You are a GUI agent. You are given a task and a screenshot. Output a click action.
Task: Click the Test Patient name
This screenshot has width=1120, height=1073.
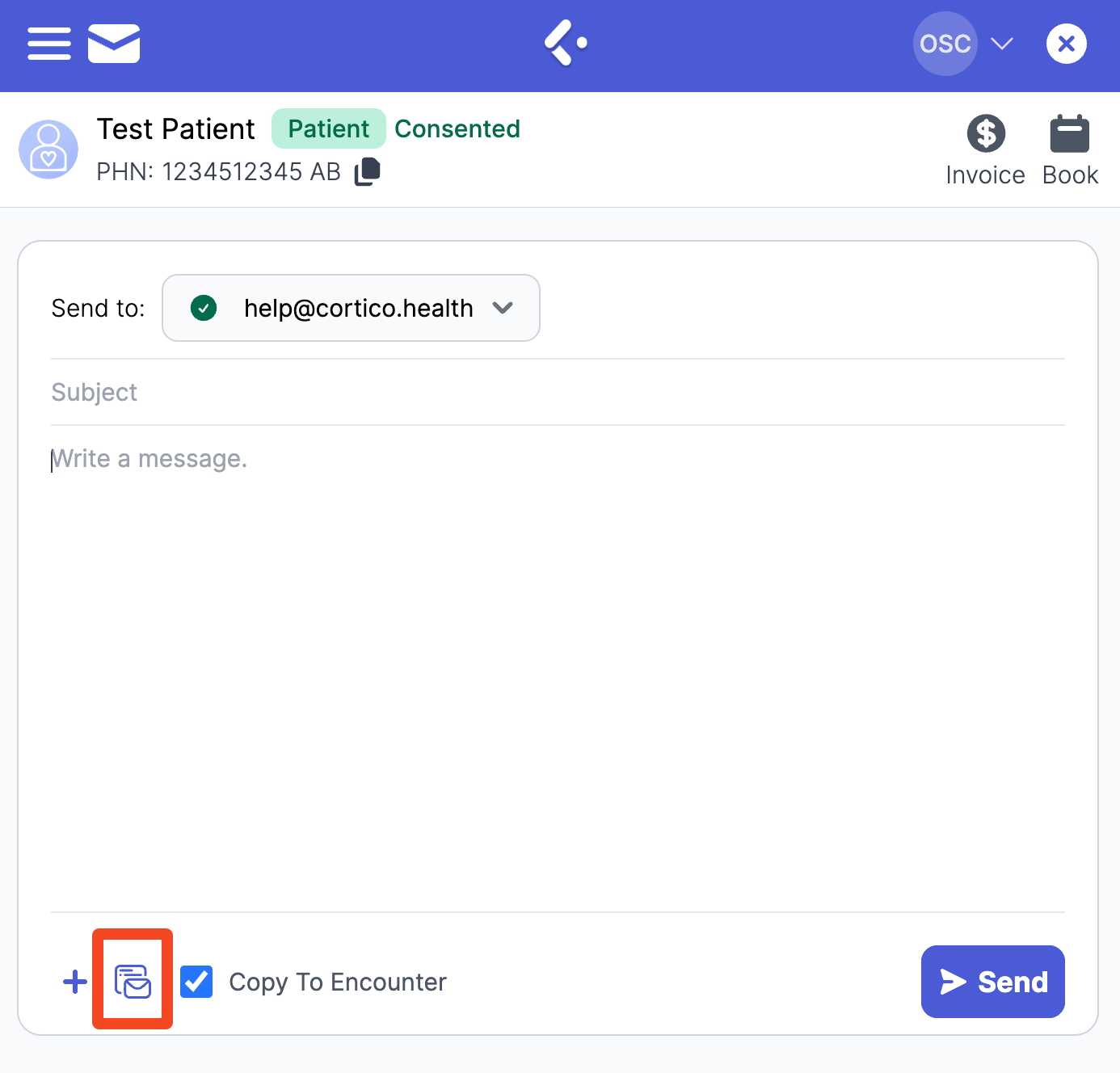click(x=175, y=128)
